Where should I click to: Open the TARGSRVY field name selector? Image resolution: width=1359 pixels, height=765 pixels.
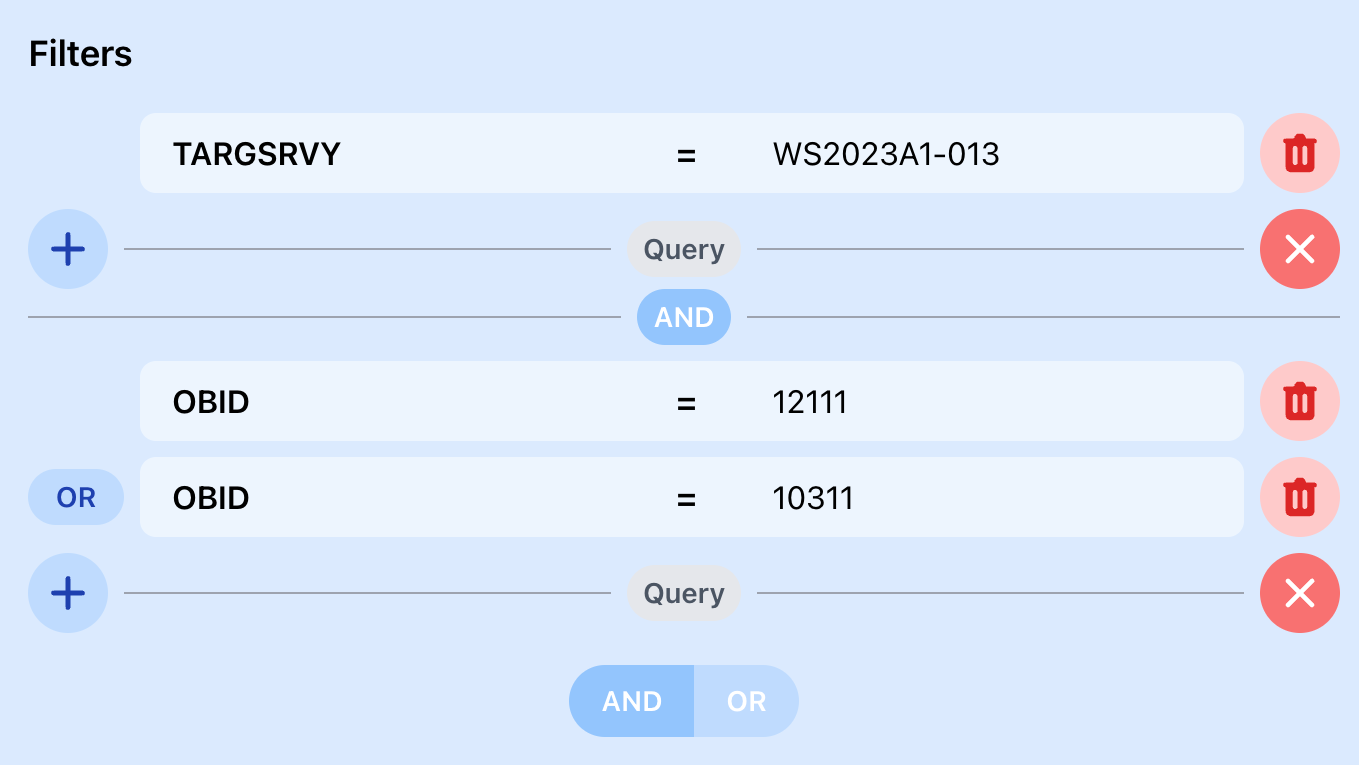[x=257, y=154]
